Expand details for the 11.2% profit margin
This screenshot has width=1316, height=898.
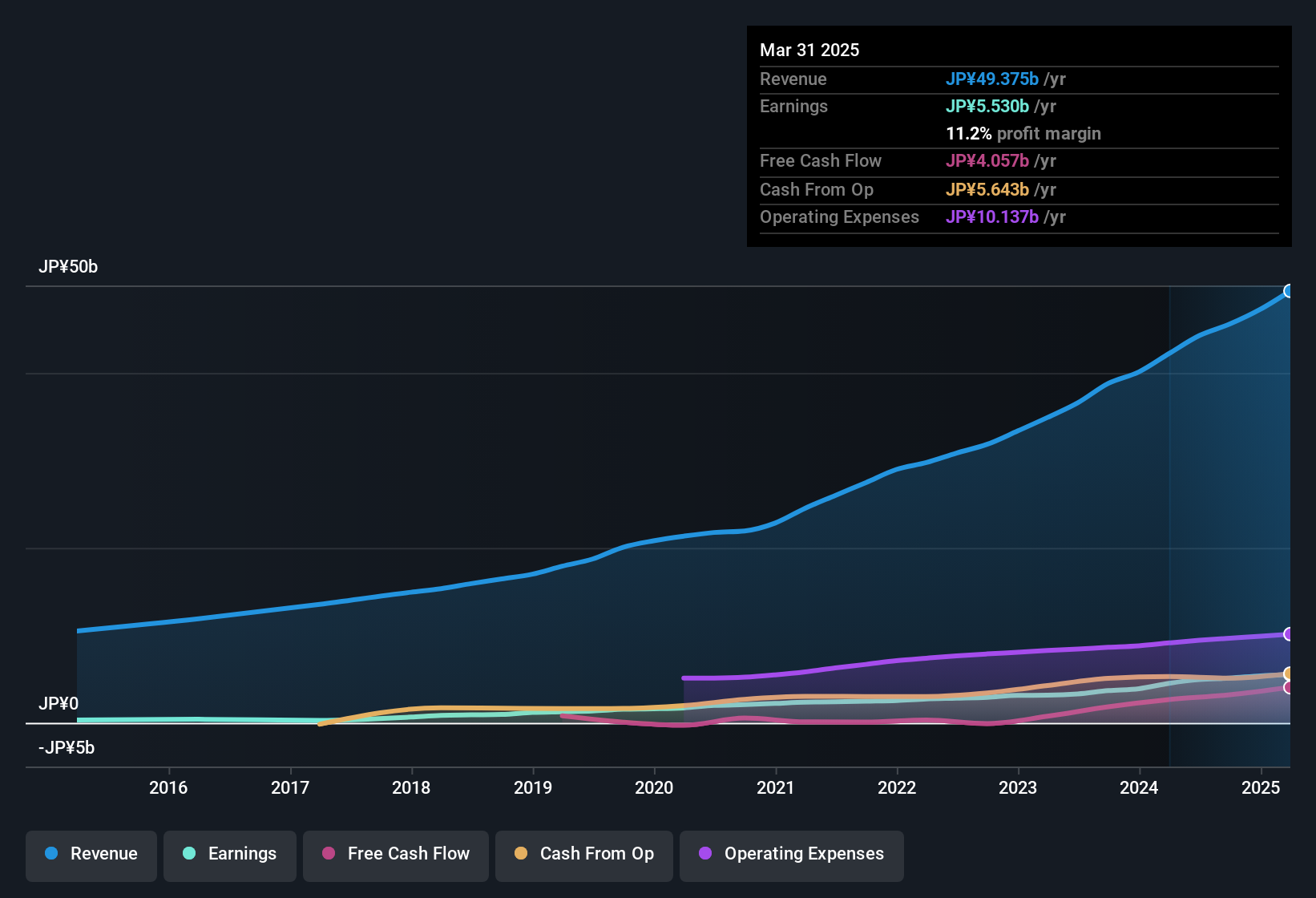[1023, 133]
